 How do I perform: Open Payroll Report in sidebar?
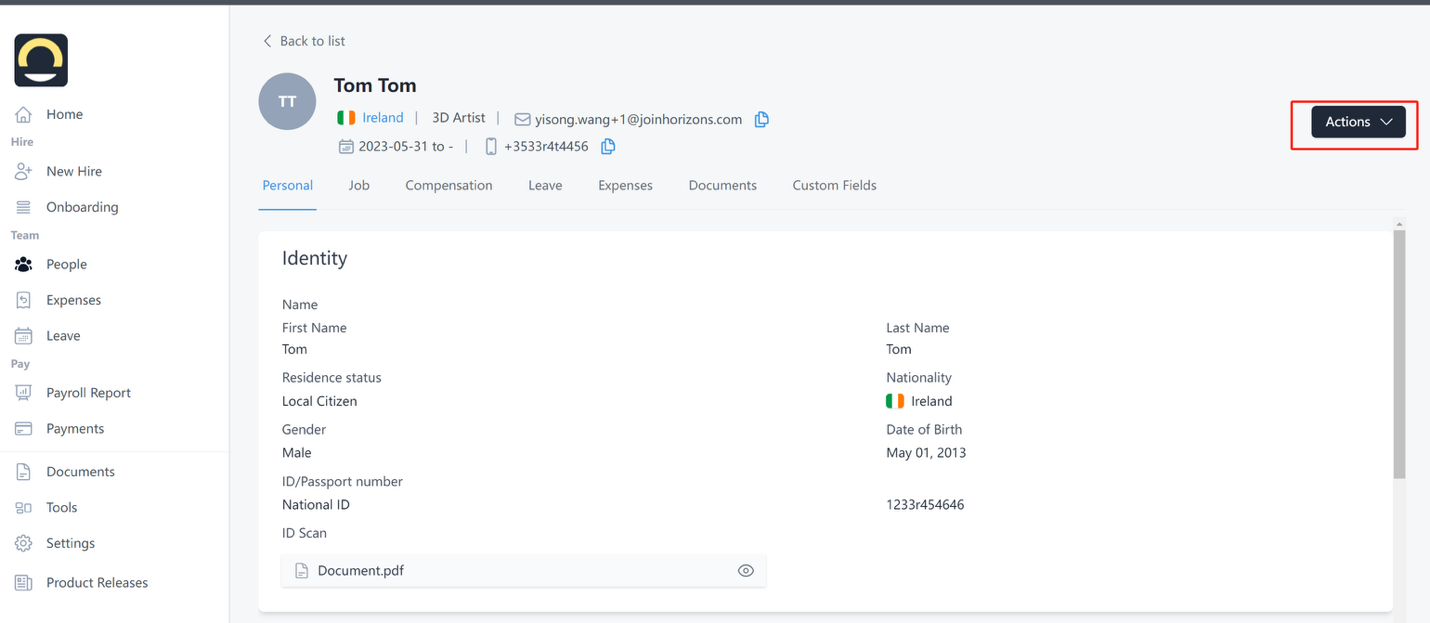[x=88, y=393]
